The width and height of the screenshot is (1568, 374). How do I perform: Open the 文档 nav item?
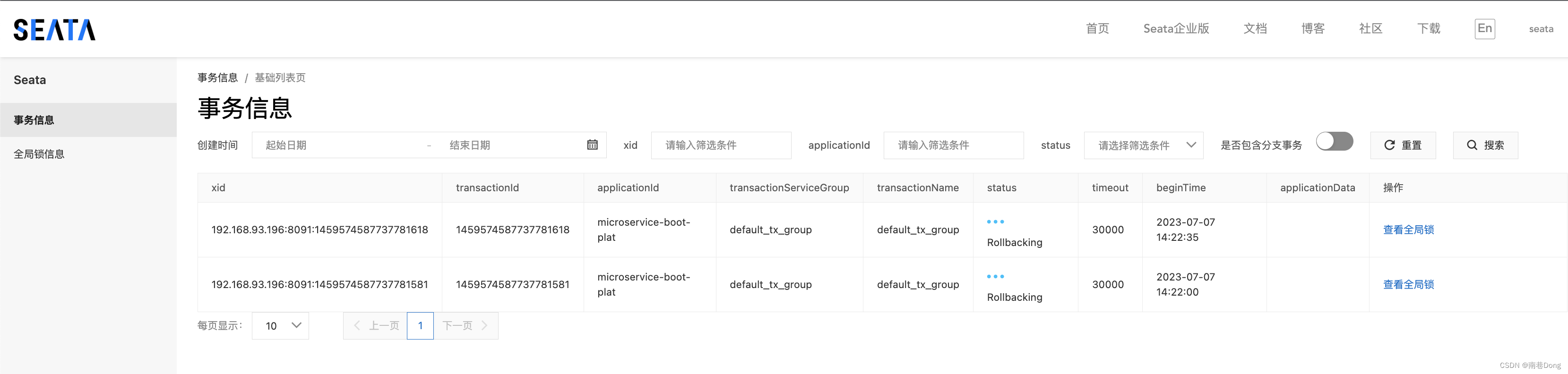click(1255, 29)
